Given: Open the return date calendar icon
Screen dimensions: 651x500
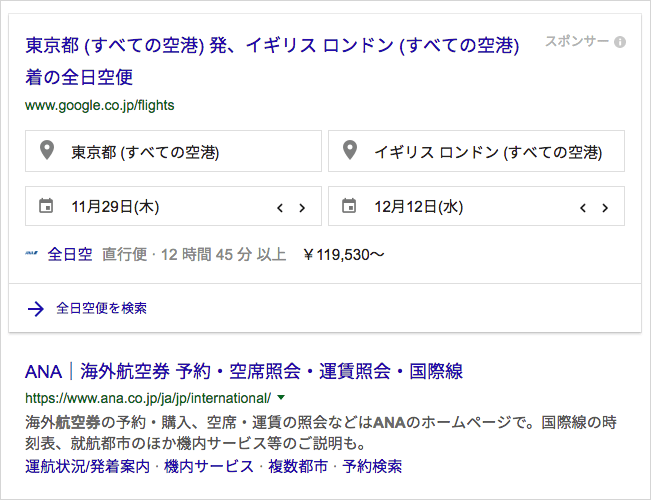Looking at the screenshot, I should pyautogui.click(x=349, y=206).
